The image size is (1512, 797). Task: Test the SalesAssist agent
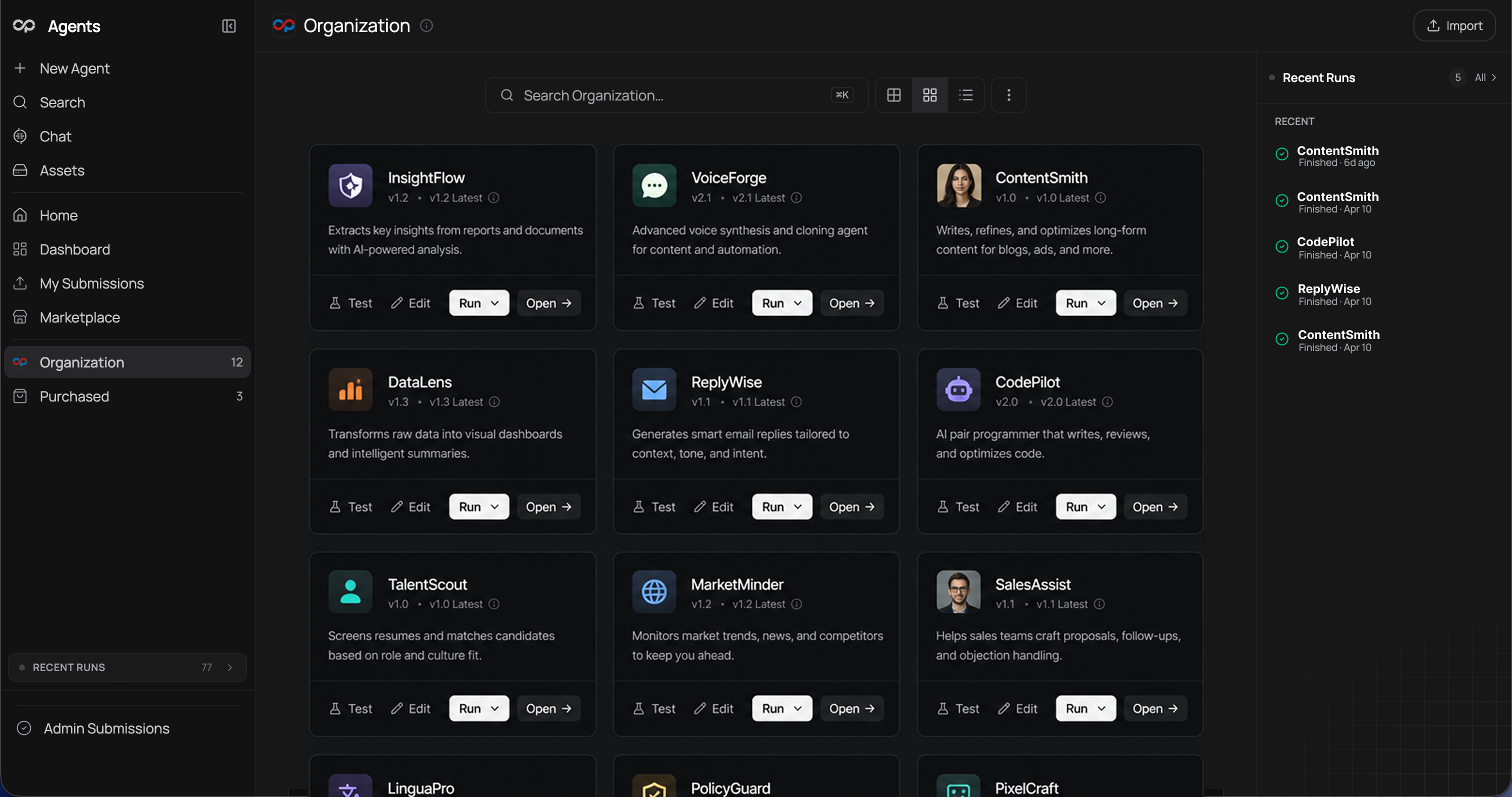pyautogui.click(x=958, y=708)
